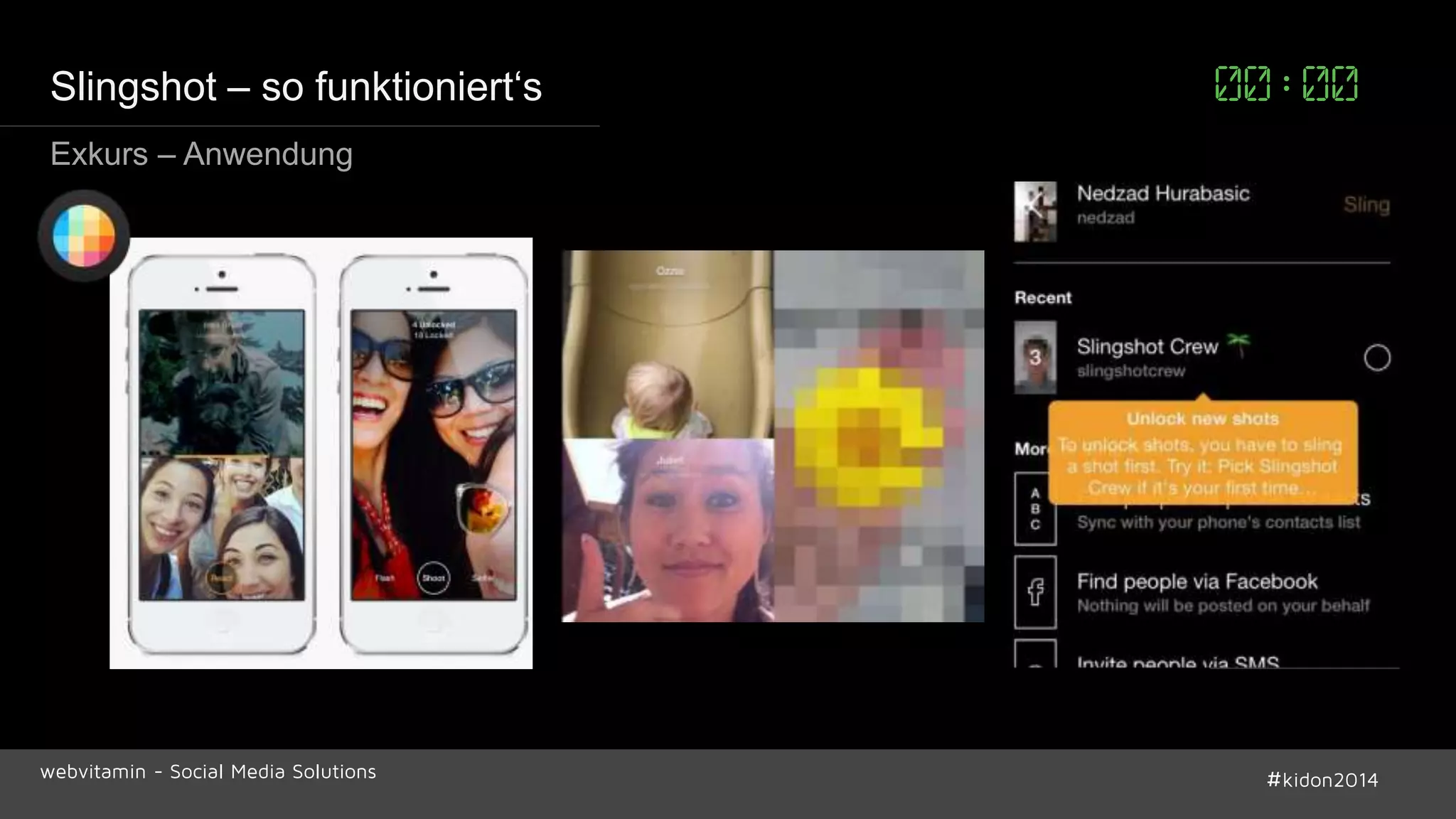Open Nedzad Hurabasic's profile thumbnail
Screen dimensions: 1456x819
(1035, 211)
